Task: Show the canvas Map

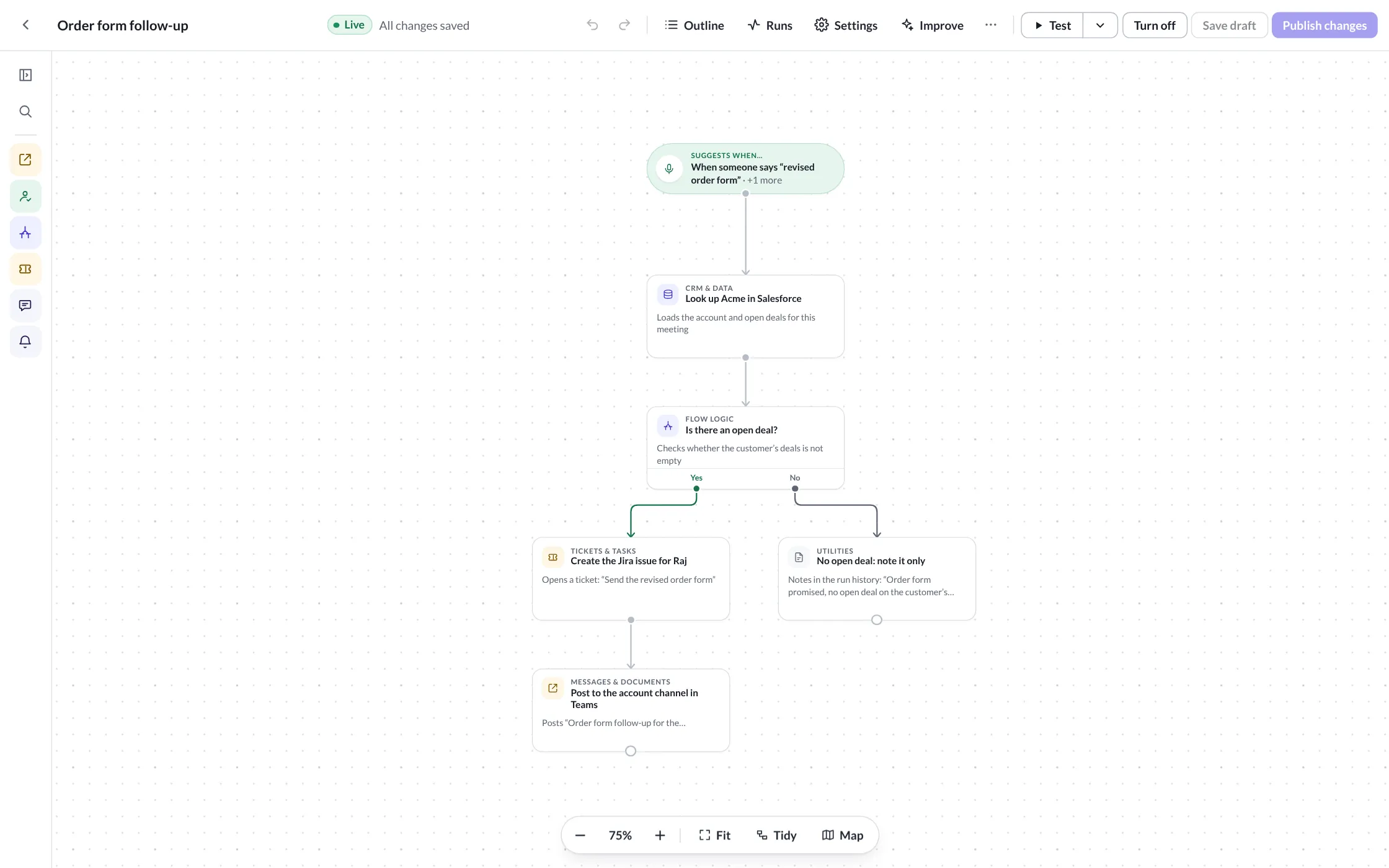Action: [843, 836]
